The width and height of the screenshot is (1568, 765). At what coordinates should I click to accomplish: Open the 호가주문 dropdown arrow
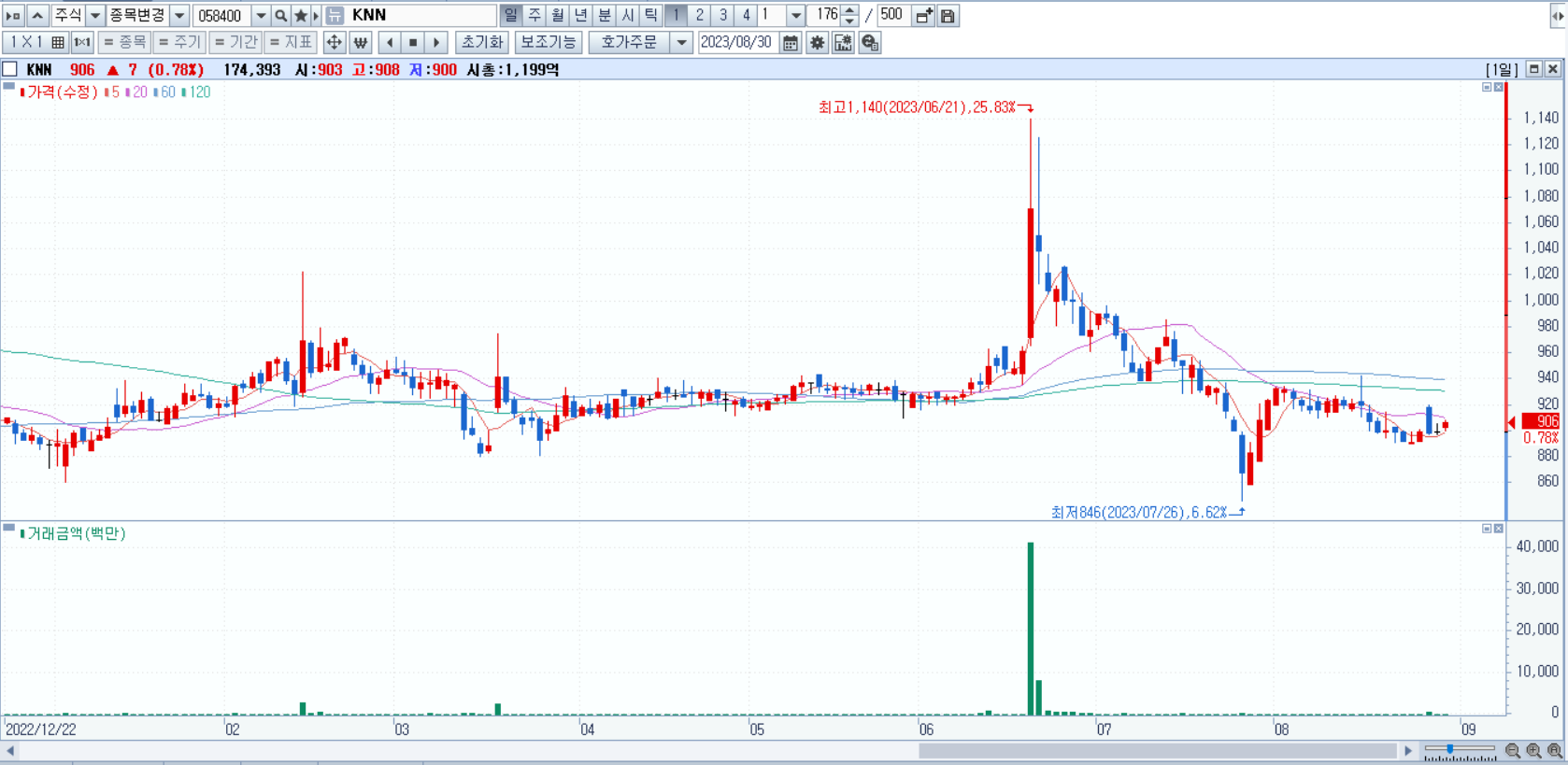click(x=681, y=42)
